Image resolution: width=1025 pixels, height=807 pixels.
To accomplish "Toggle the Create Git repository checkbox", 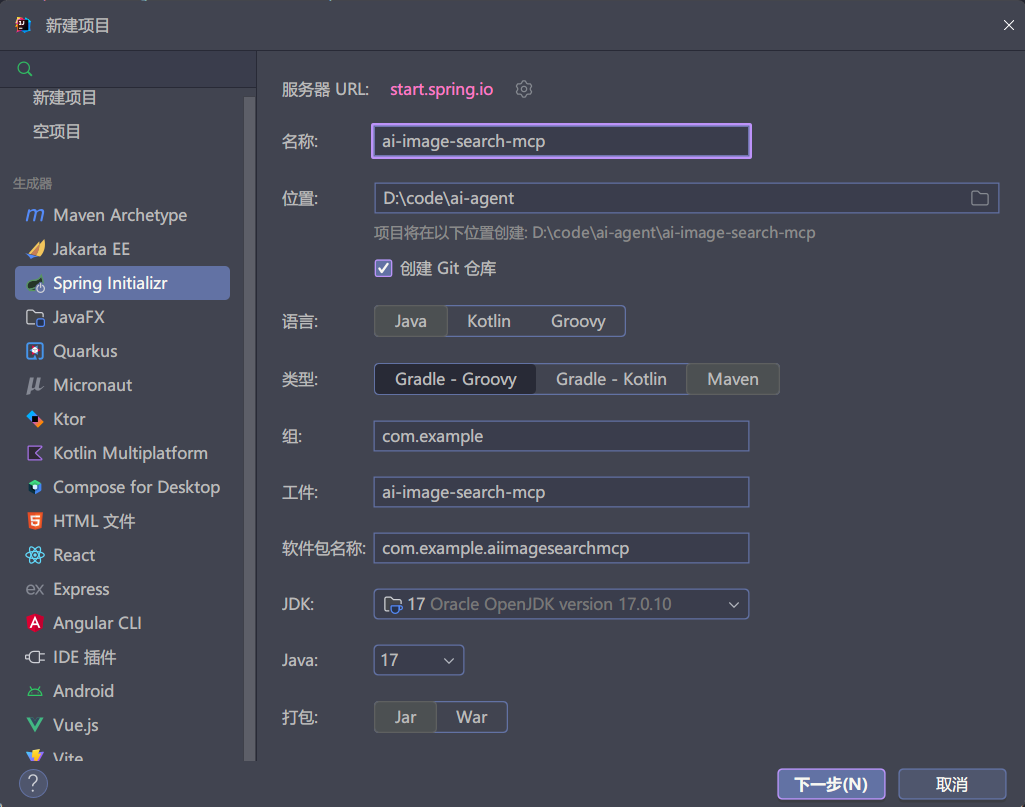I will pyautogui.click(x=384, y=269).
